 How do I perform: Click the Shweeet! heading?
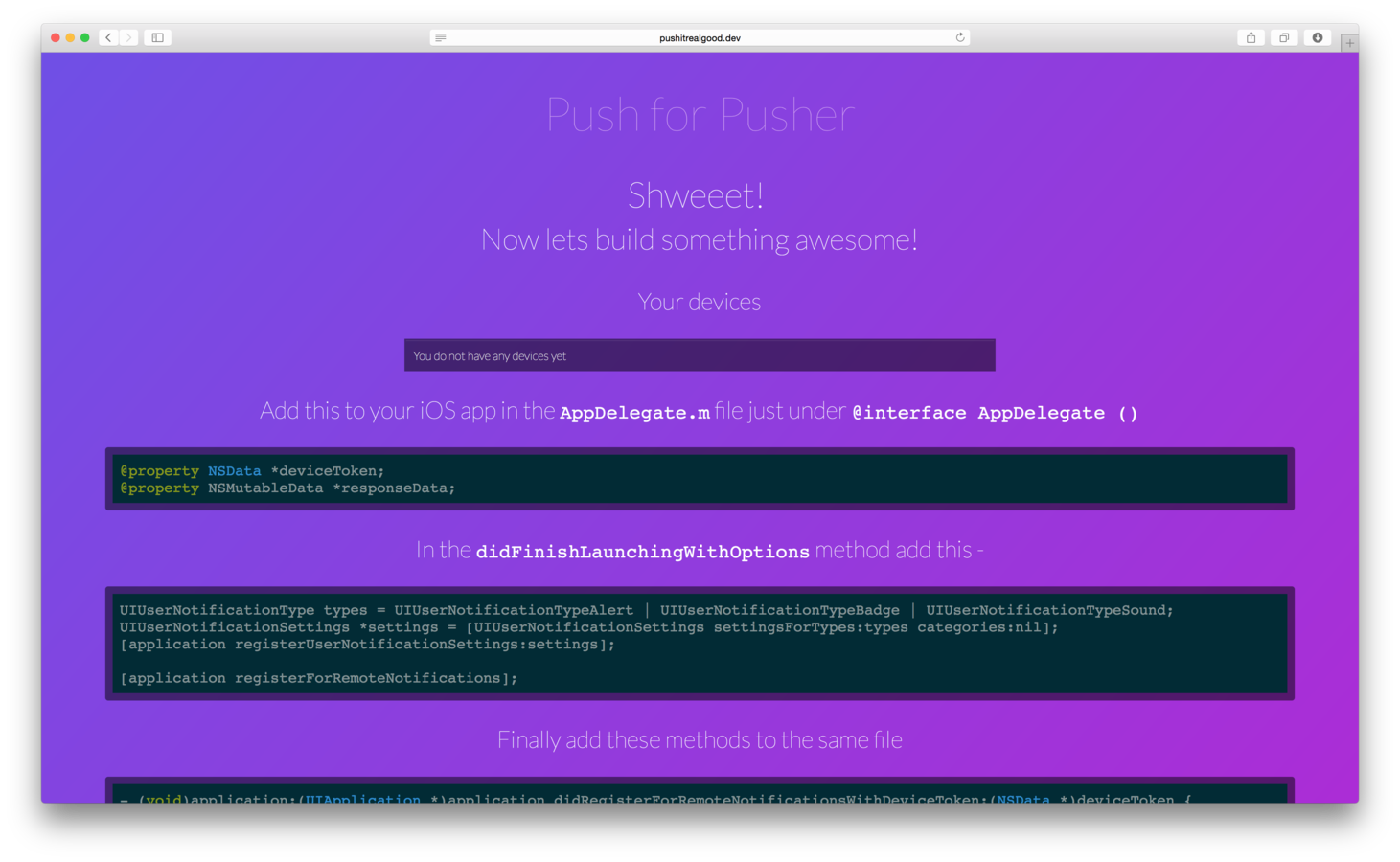(696, 195)
